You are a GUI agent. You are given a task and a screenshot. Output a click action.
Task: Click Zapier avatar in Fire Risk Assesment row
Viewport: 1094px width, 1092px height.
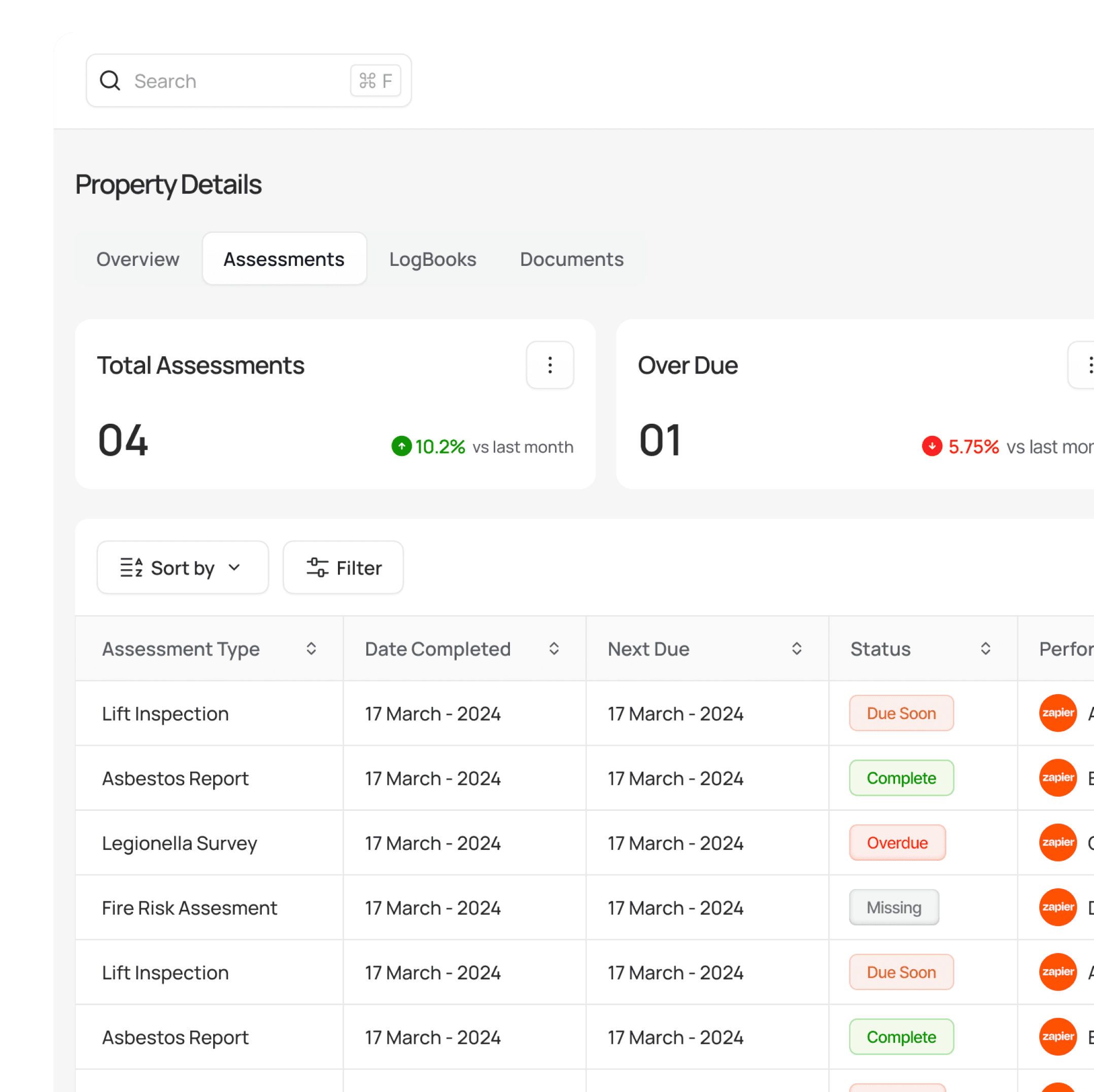click(x=1058, y=907)
